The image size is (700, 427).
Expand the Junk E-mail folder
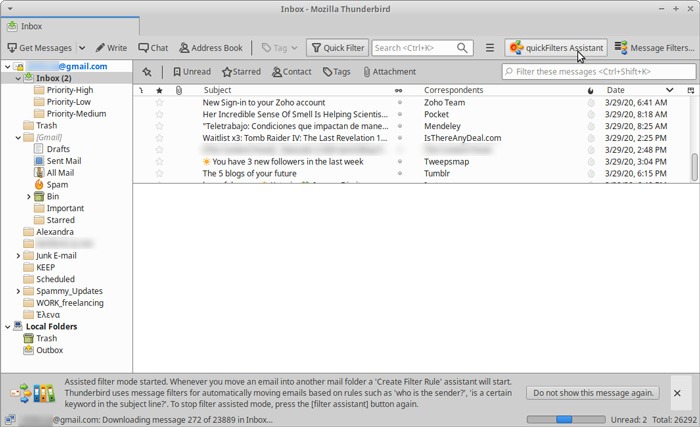pos(18,256)
